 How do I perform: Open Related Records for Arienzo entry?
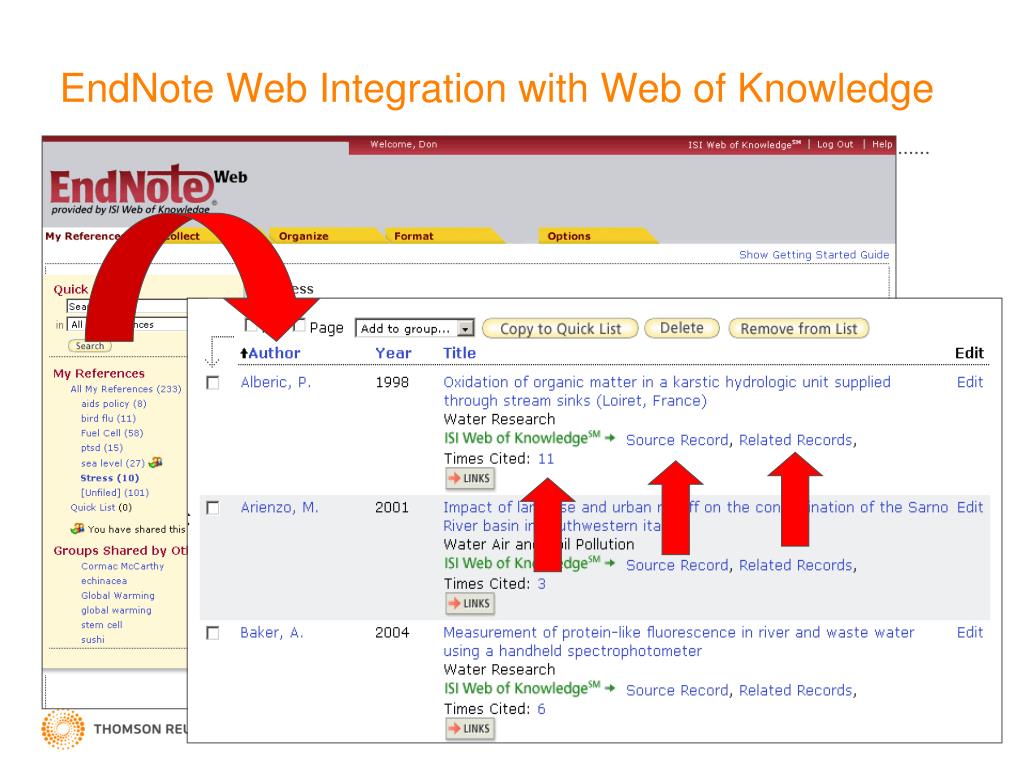click(x=795, y=566)
